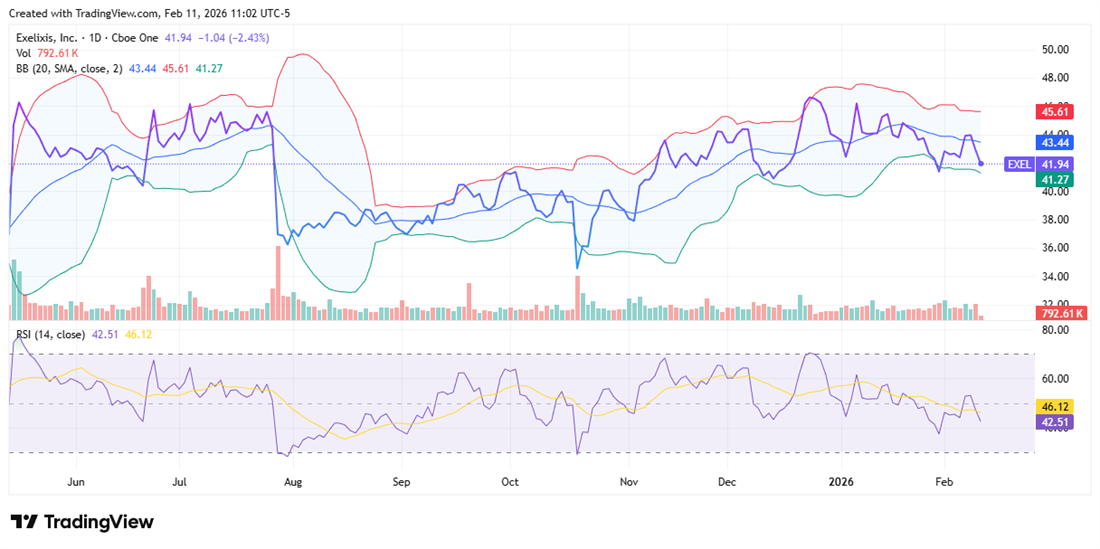This screenshot has height=549, width=1100.
Task: Click the purple 42.51 RSI value label
Action: [x=1056, y=422]
